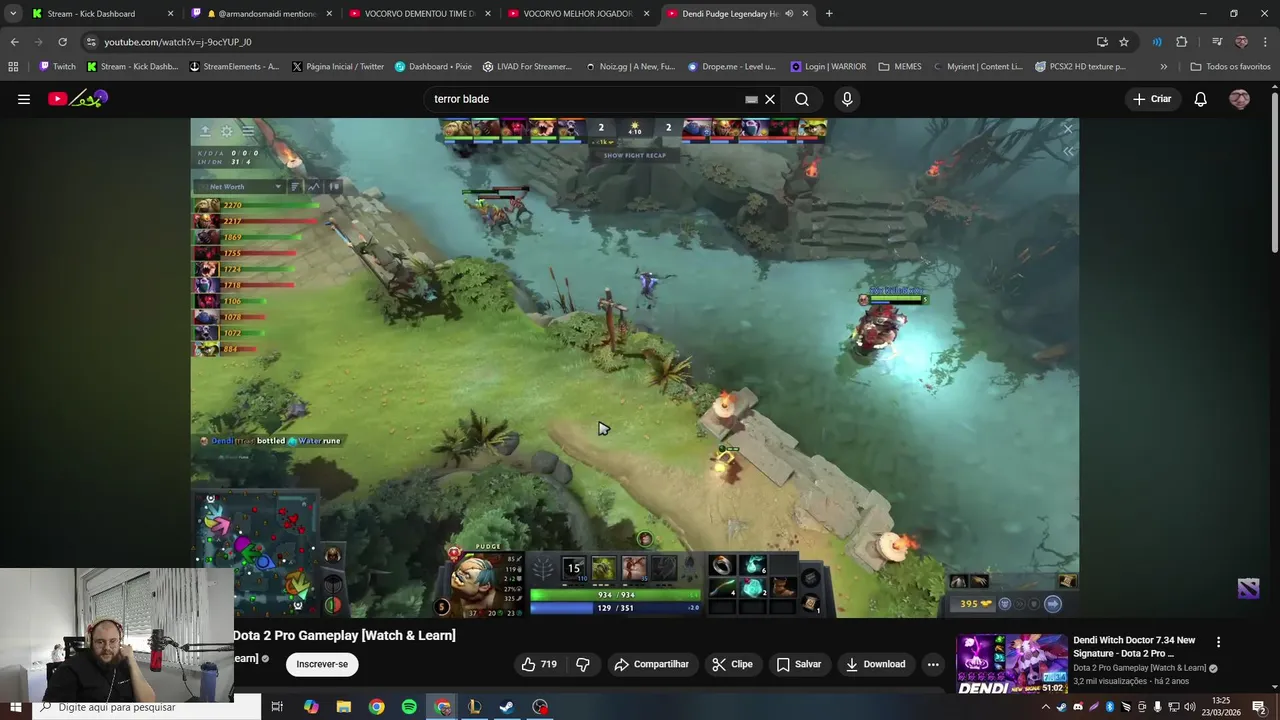The width and height of the screenshot is (1280, 720).
Task: Click the Compartilhar share button
Action: pyautogui.click(x=652, y=664)
